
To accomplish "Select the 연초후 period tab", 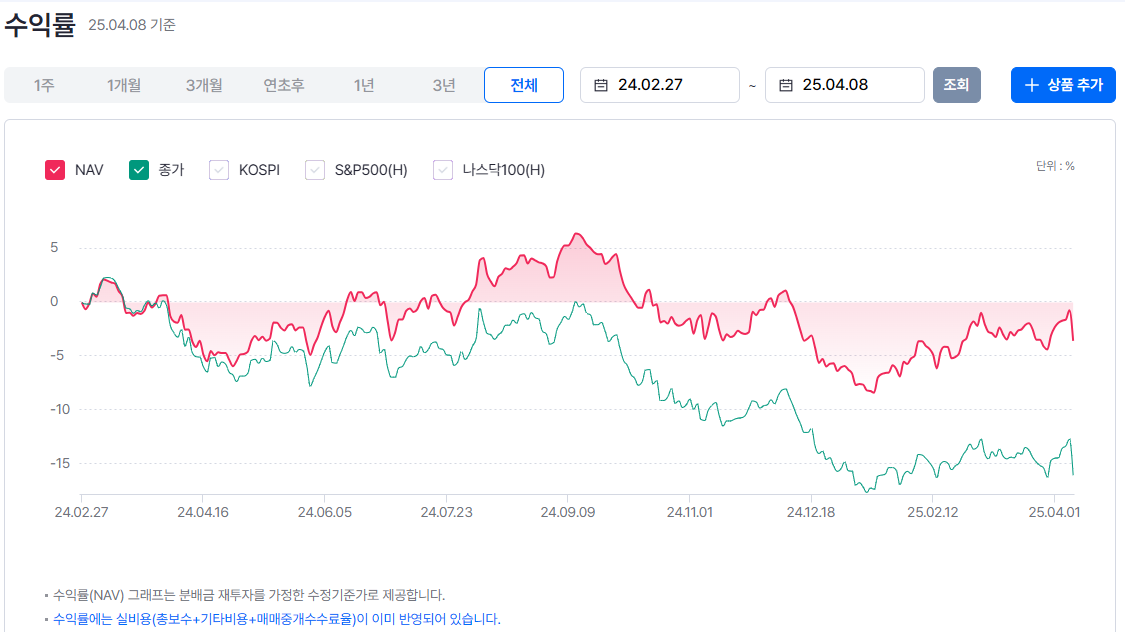I will pos(283,85).
